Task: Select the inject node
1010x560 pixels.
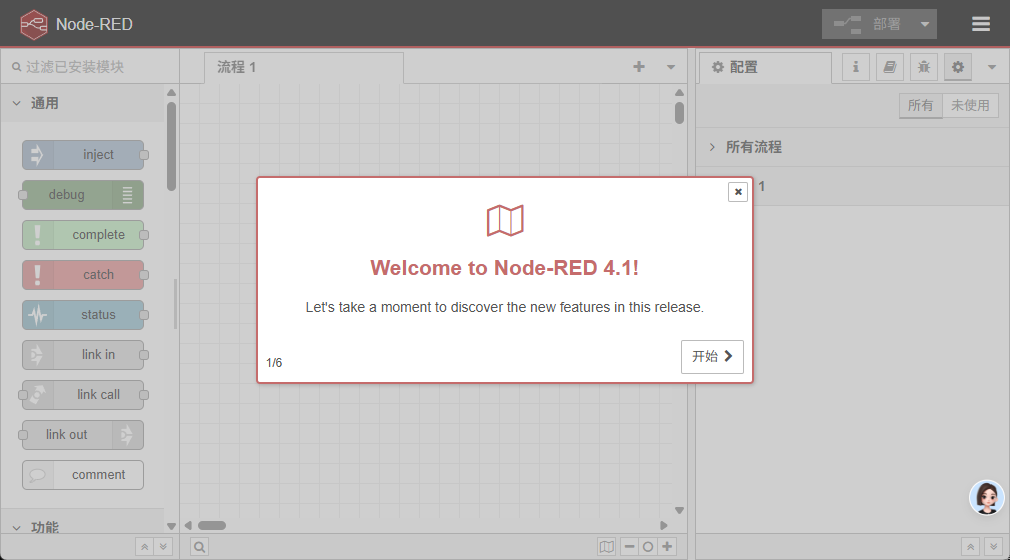Action: pos(83,155)
